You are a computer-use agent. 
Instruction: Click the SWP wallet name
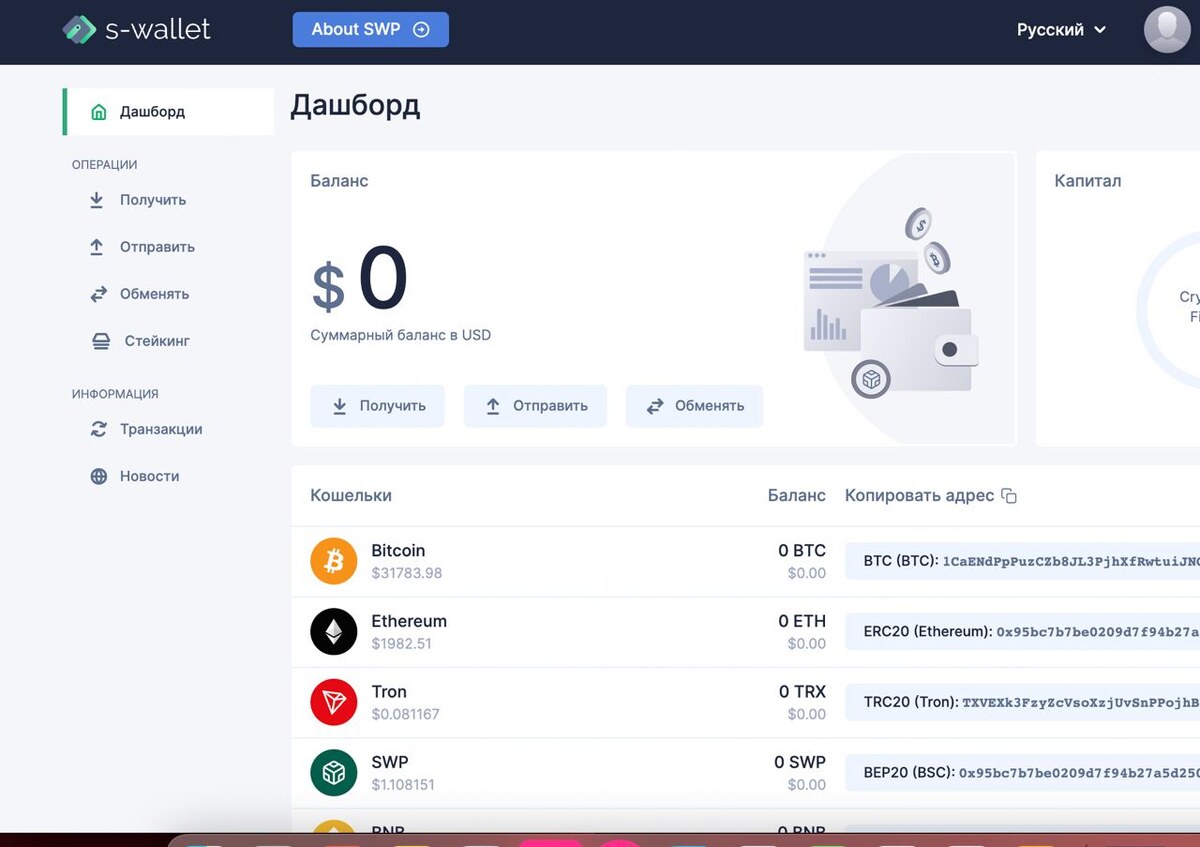[x=390, y=762]
